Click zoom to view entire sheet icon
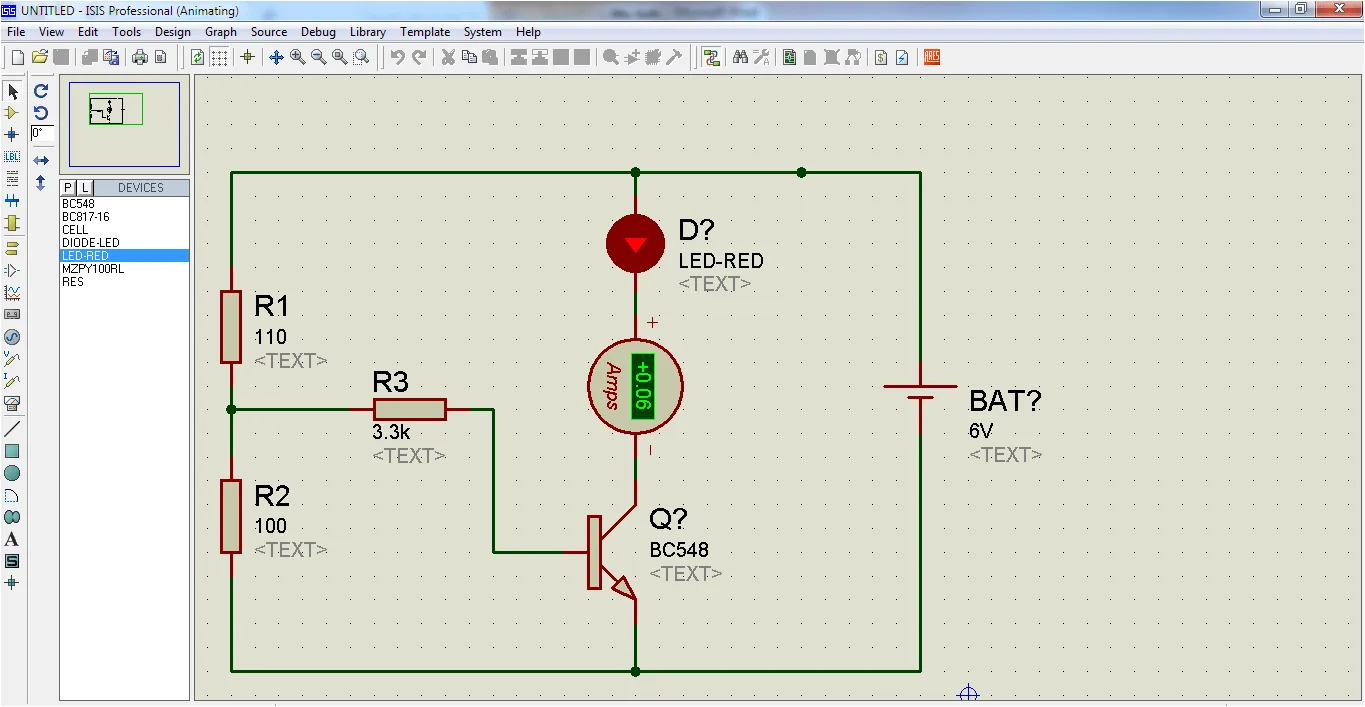Image resolution: width=1365 pixels, height=707 pixels. coord(340,57)
